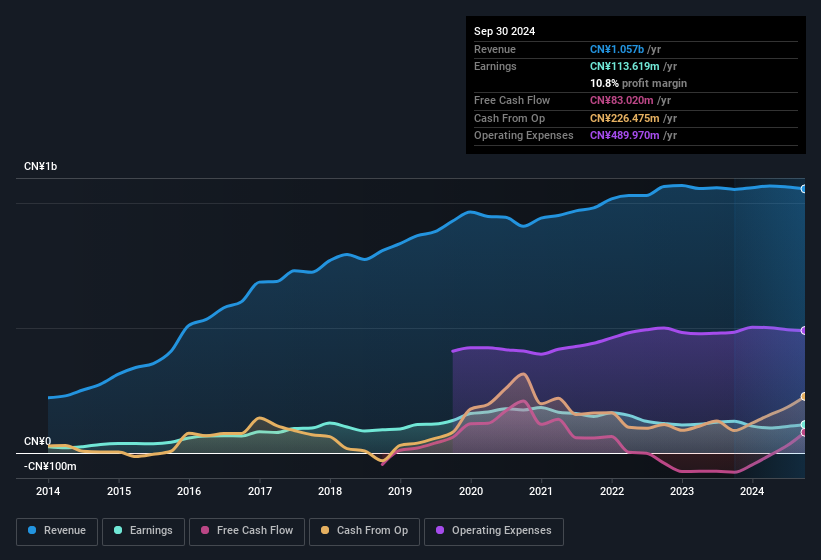Screen dimensions: 821x560
Task: Click the Revenue line endpoint marker
Action: click(x=804, y=189)
